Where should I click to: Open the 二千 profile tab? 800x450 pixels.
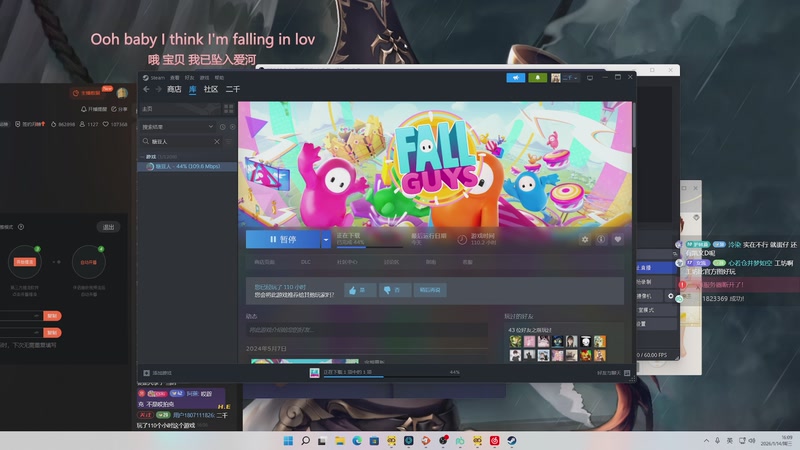[233, 89]
